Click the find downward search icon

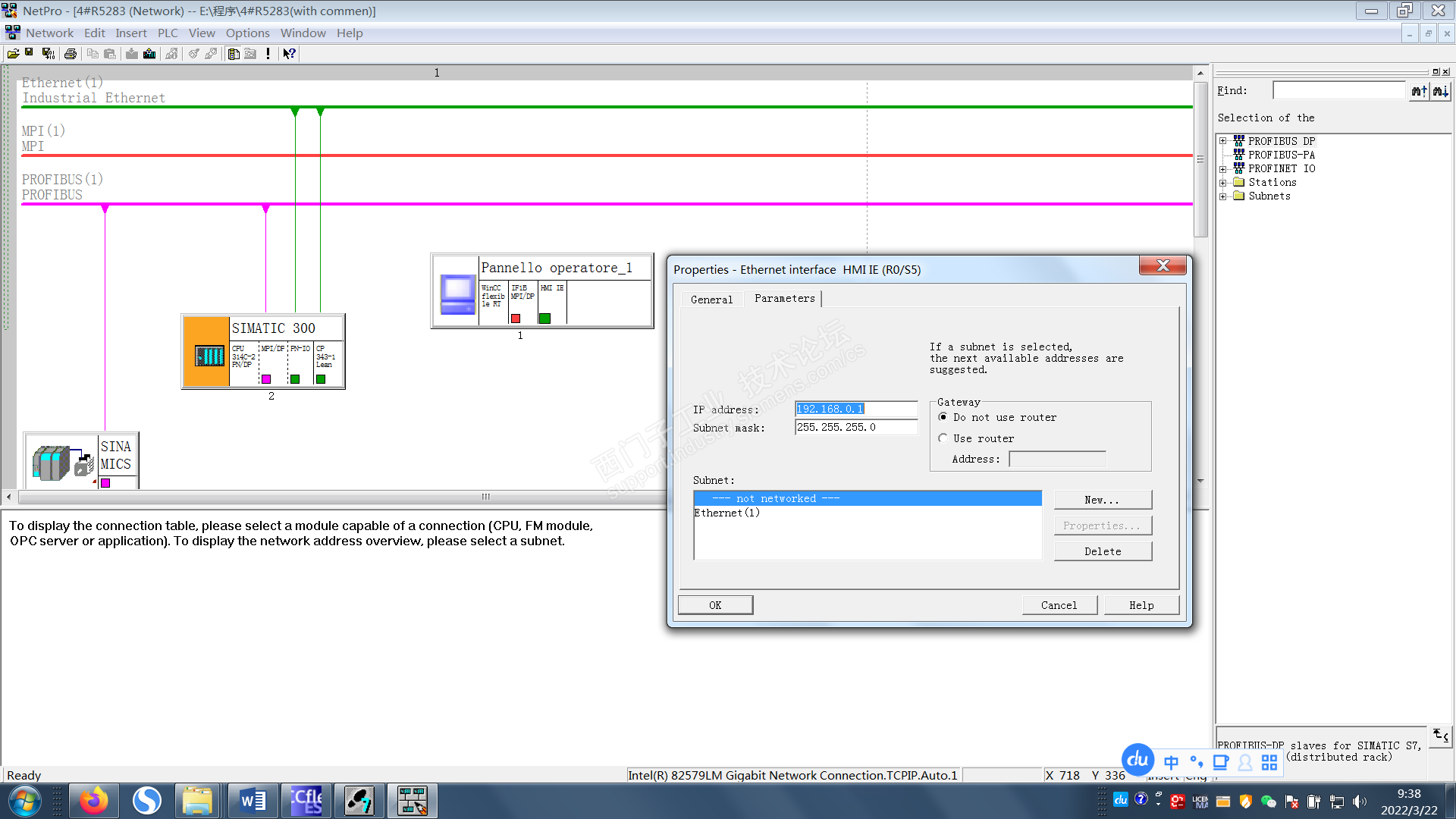1440,91
